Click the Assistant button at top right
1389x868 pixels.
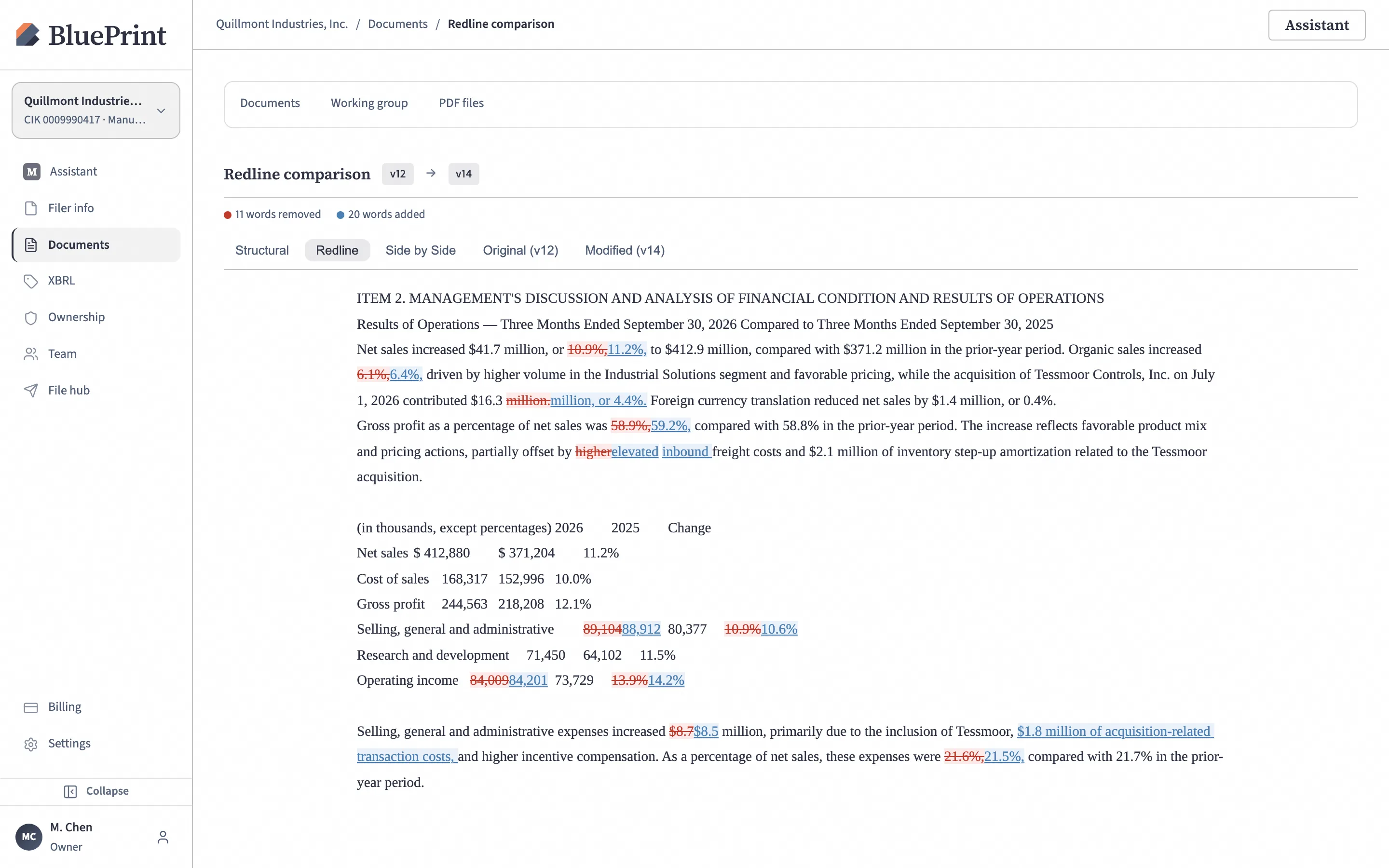1317,25
